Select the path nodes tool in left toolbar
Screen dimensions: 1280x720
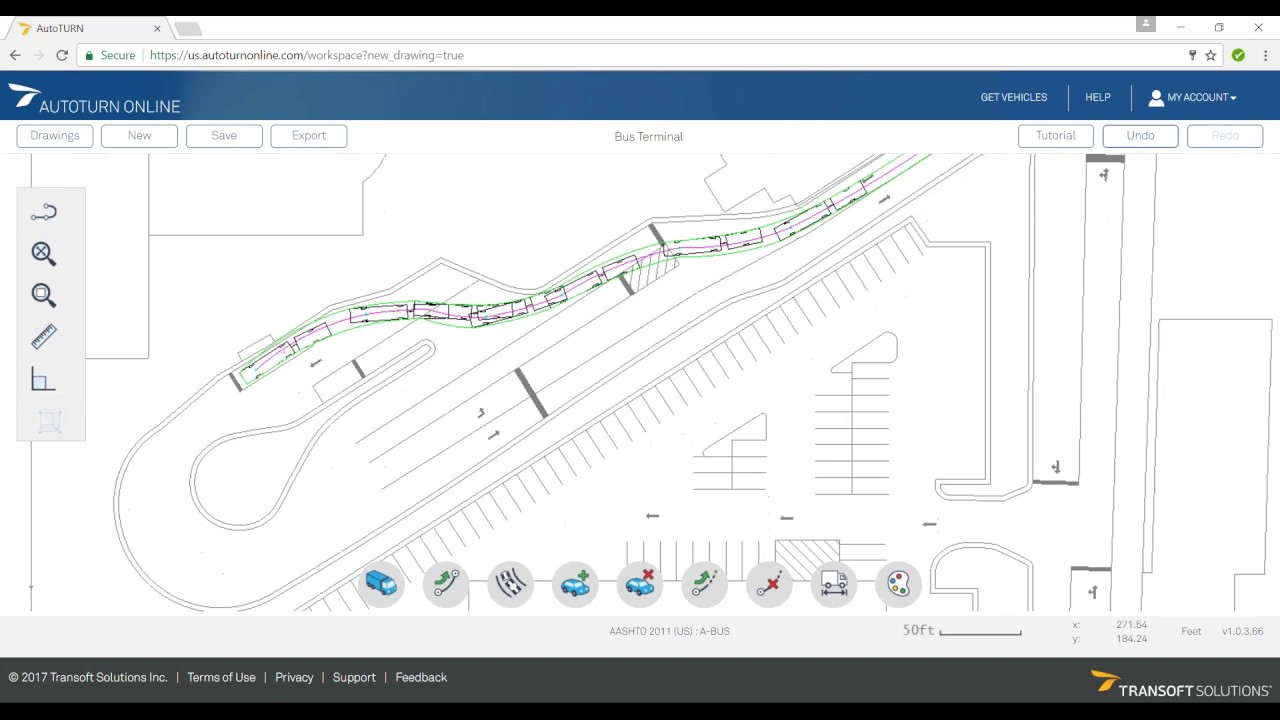click(44, 212)
